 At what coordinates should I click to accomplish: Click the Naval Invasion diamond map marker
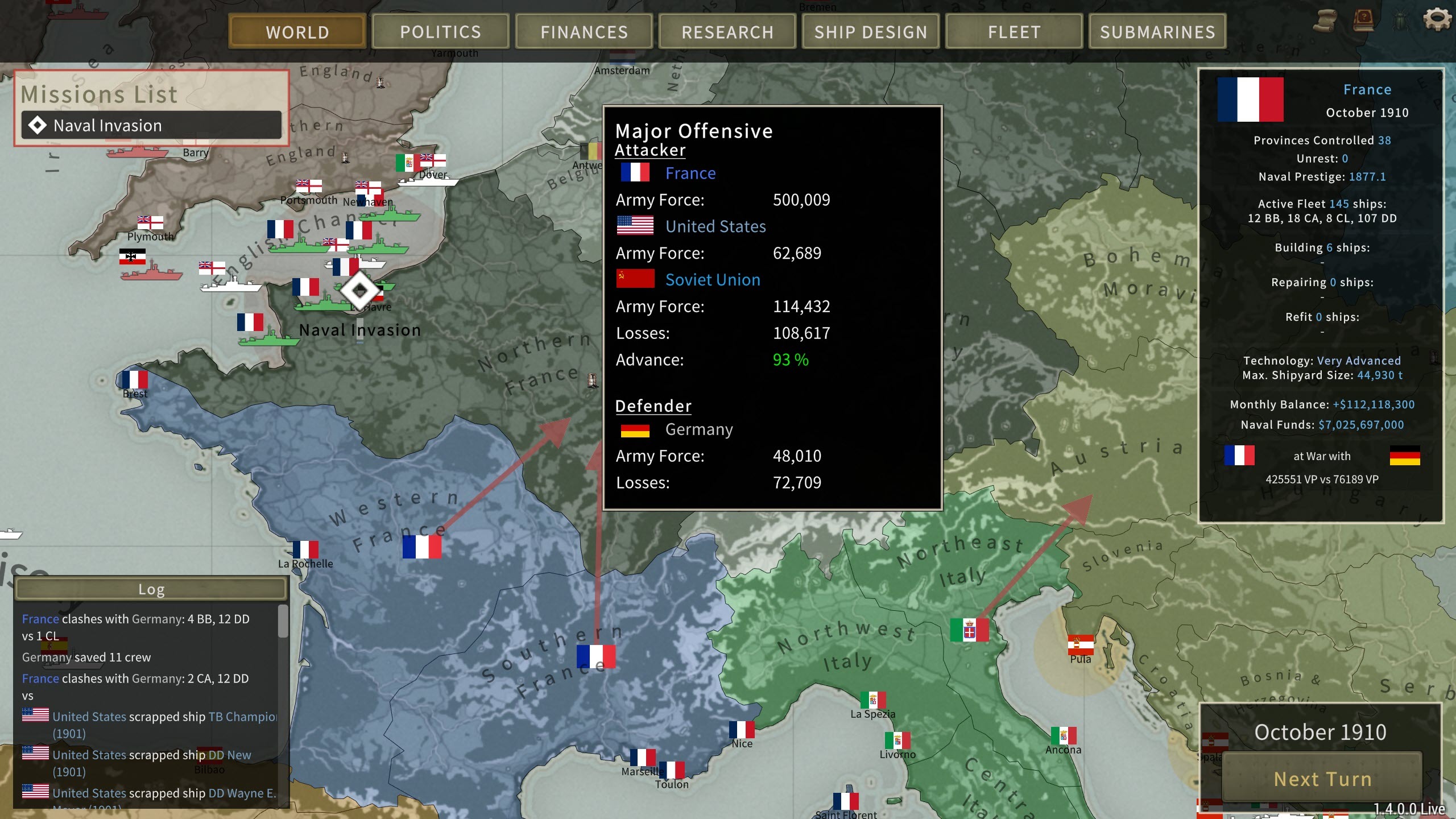tap(360, 290)
